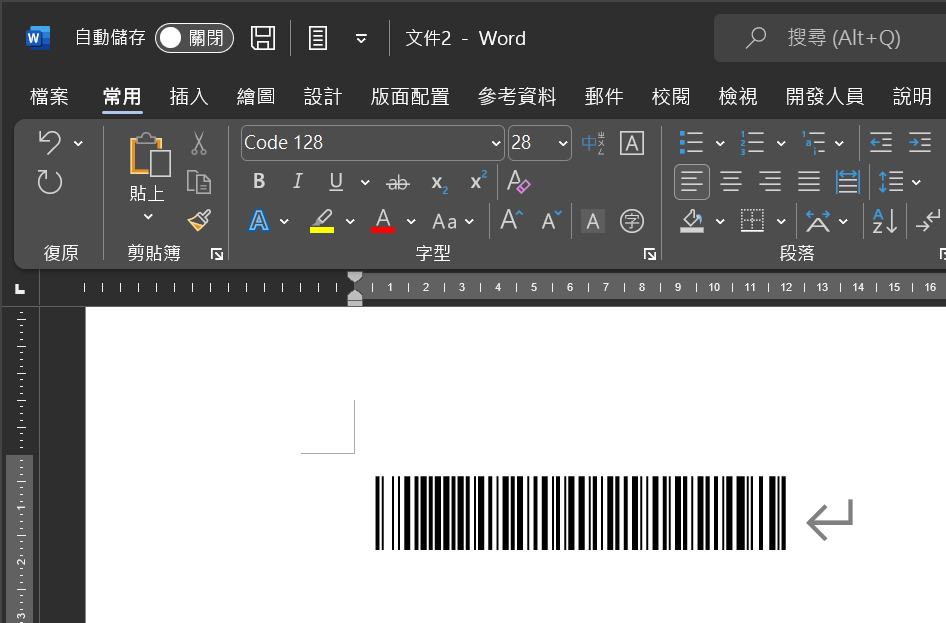Click the Increase Font Size icon

512,221
